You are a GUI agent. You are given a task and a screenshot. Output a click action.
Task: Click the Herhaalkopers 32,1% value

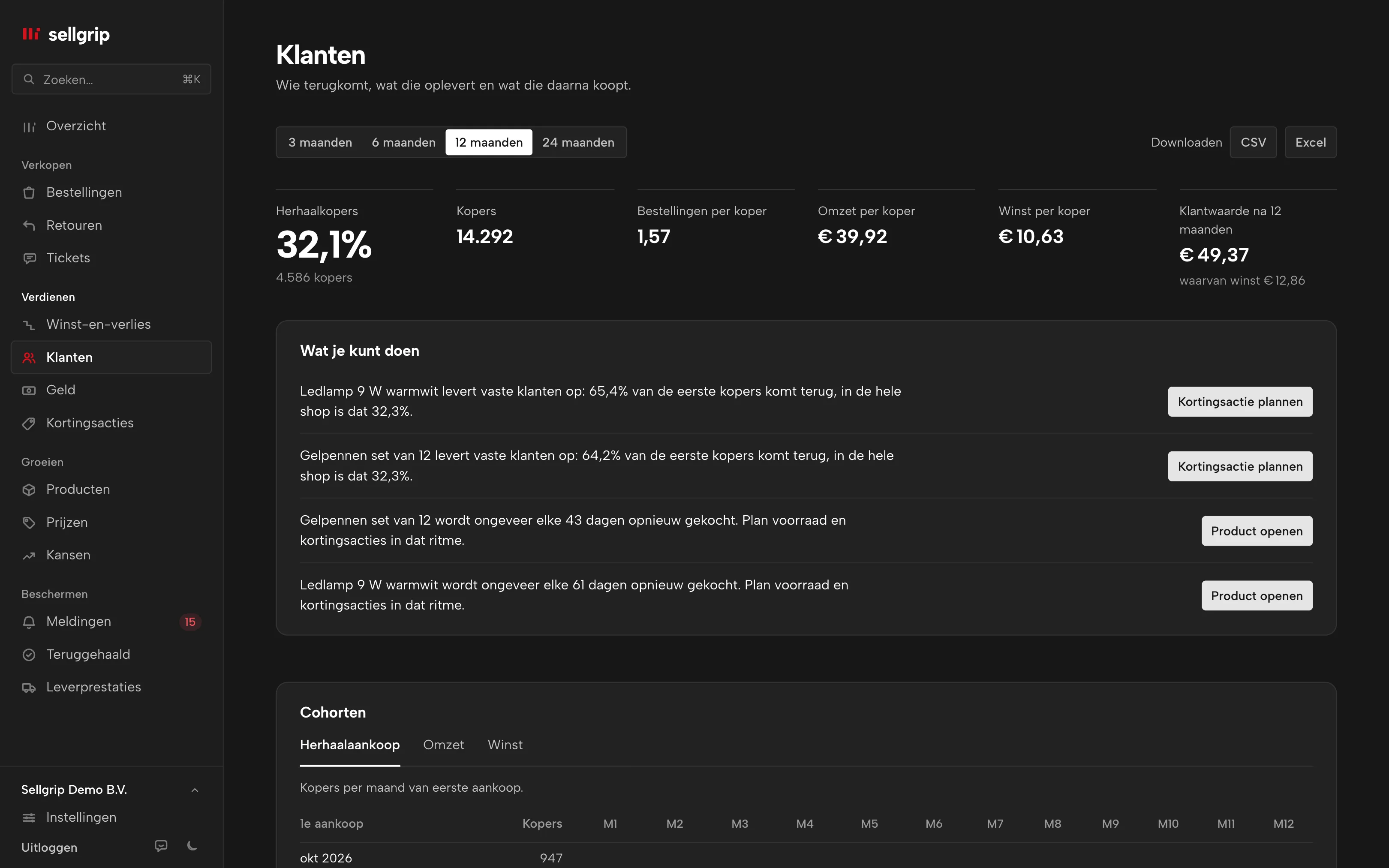[324, 245]
